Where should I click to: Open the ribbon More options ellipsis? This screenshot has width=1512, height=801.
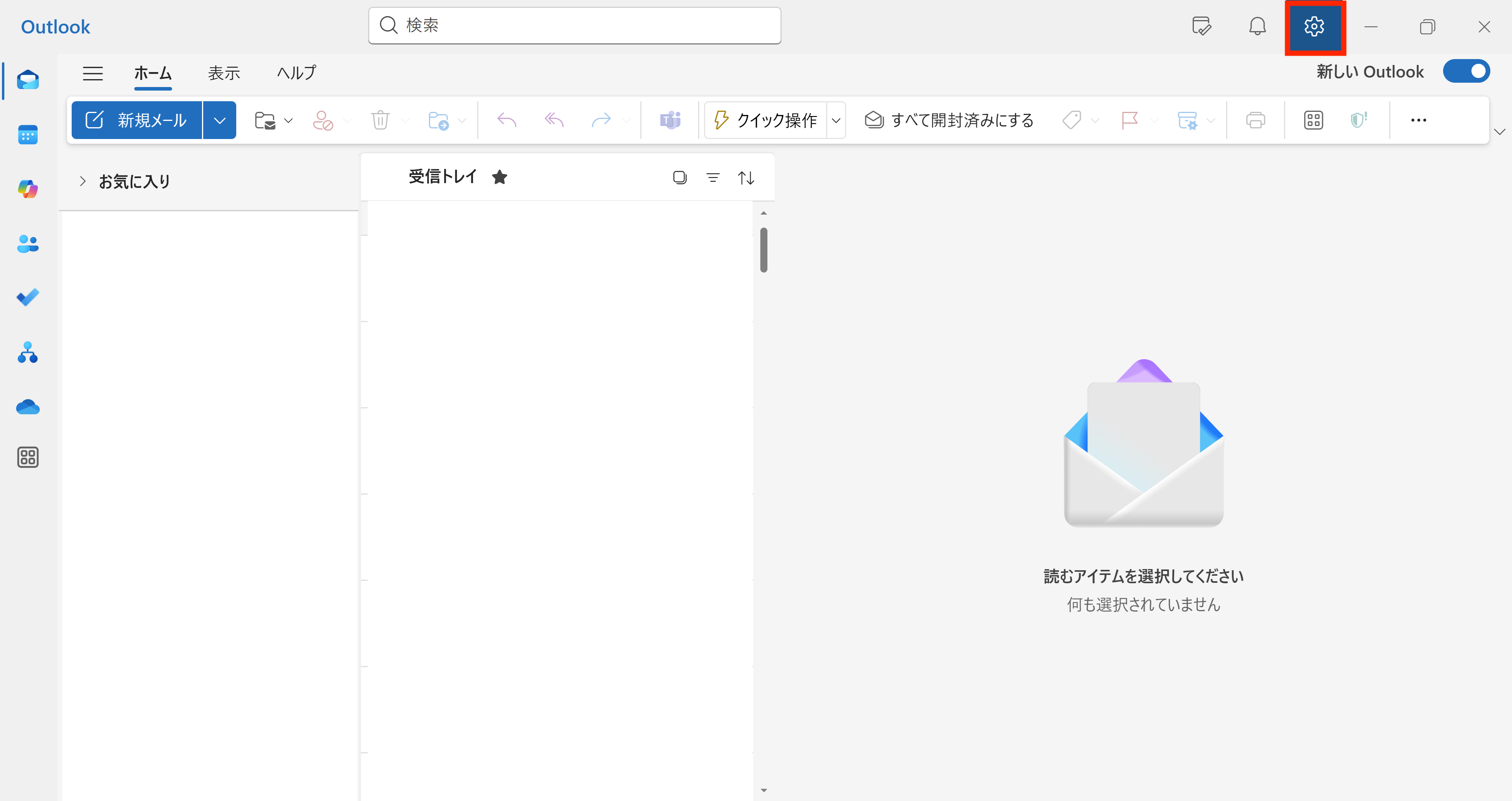click(x=1419, y=121)
